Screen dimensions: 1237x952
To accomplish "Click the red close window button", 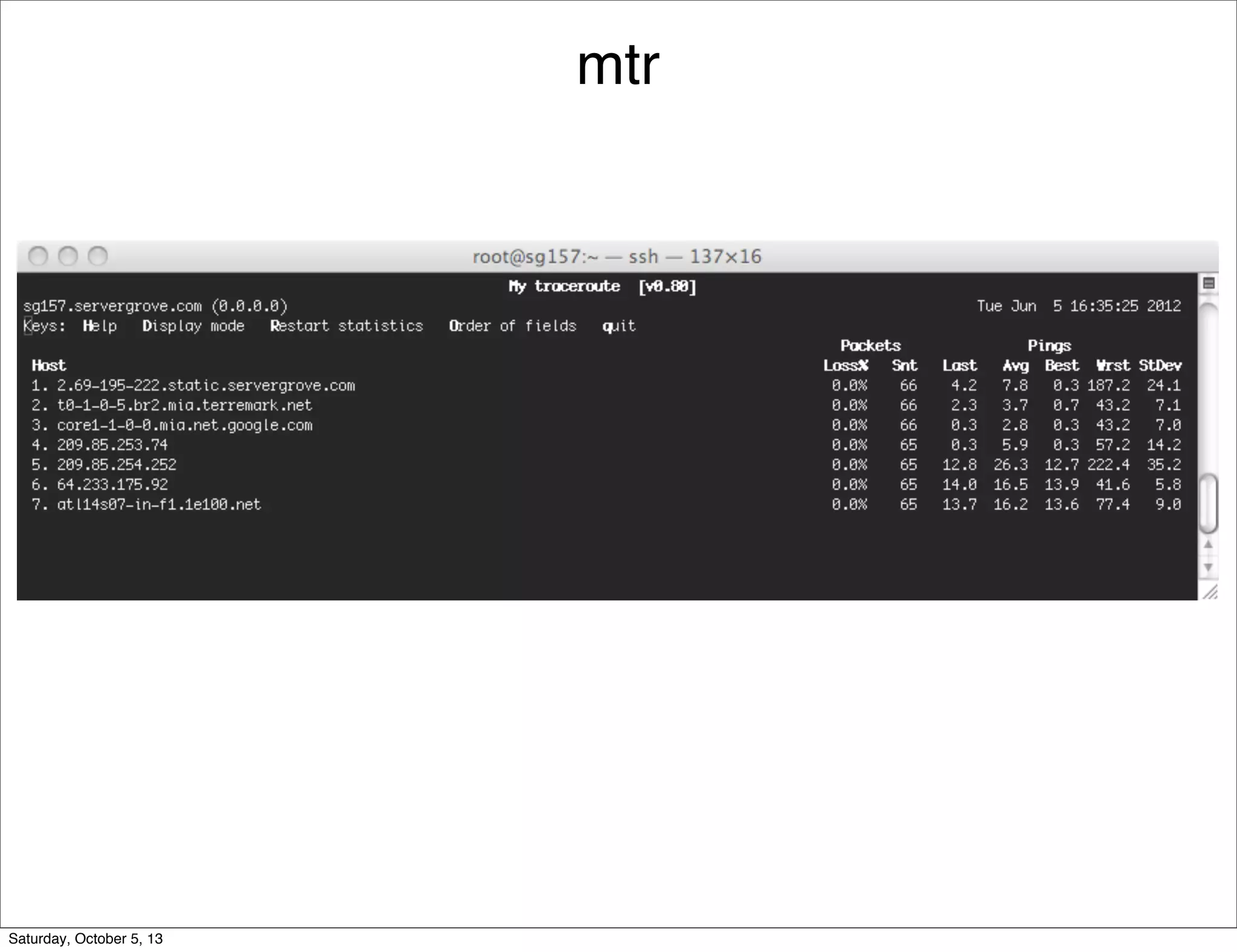I will (38, 256).
